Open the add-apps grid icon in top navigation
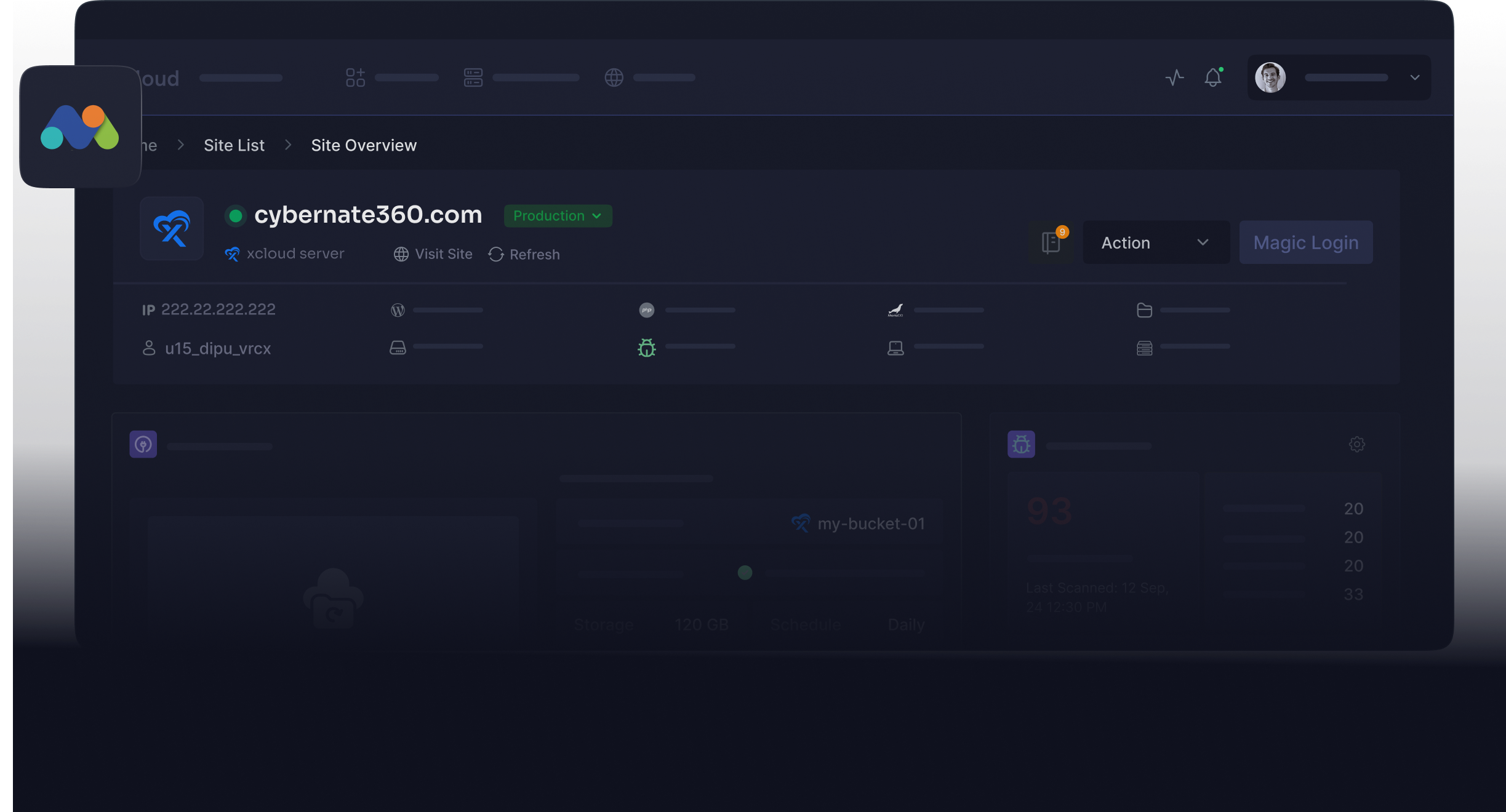This screenshot has height=812, width=1506. [355, 78]
